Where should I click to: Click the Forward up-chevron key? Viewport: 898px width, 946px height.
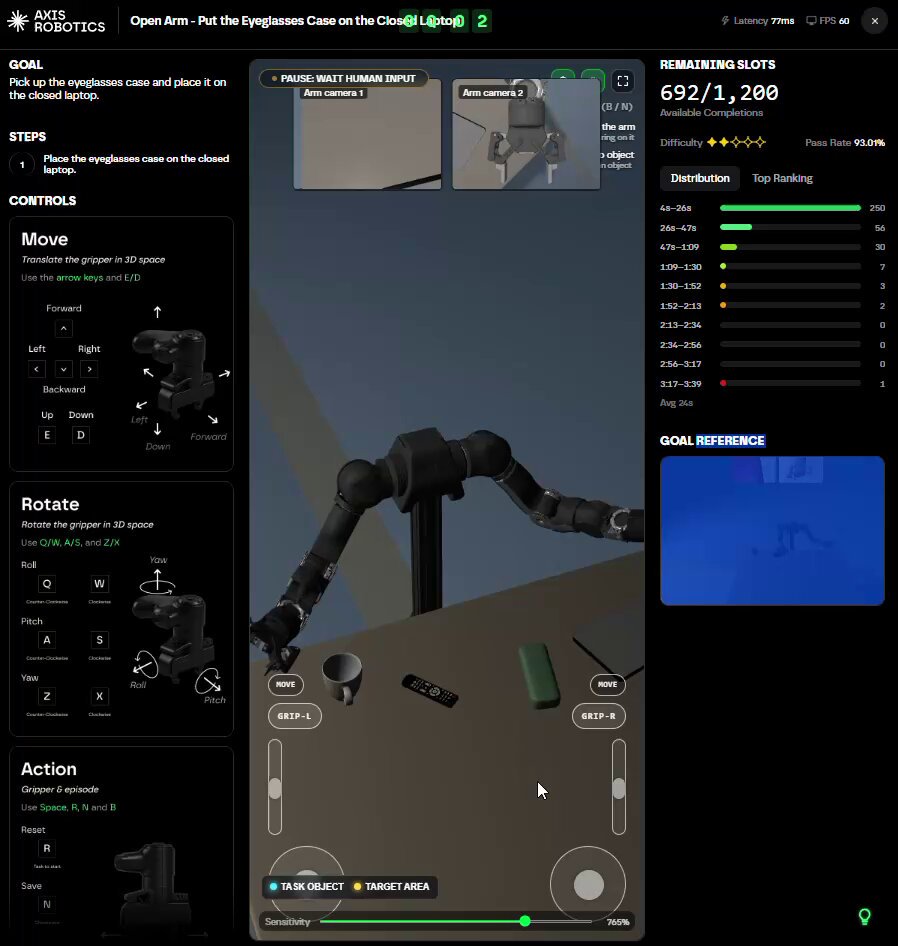coord(63,329)
